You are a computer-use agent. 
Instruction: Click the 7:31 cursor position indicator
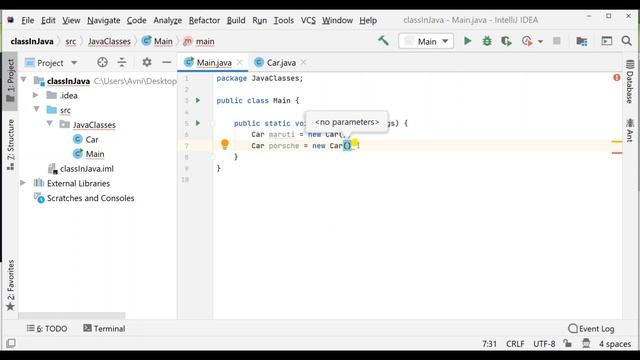point(489,344)
